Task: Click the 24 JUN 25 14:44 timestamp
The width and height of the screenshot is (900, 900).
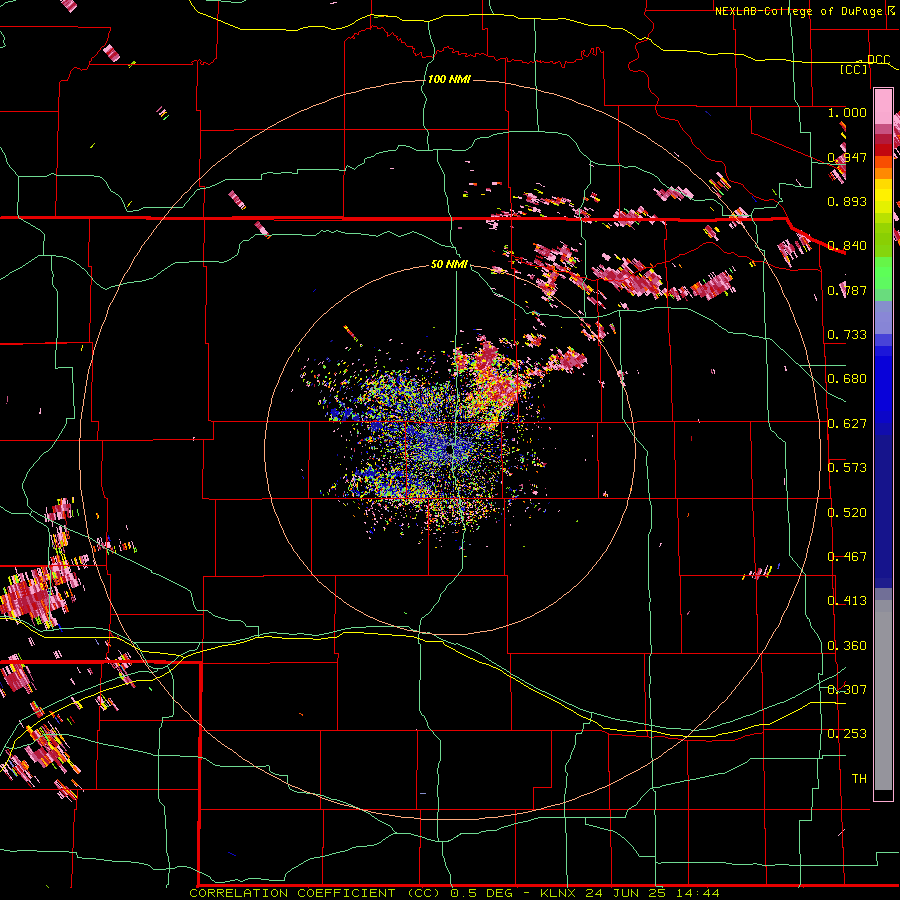Action: coord(652,893)
